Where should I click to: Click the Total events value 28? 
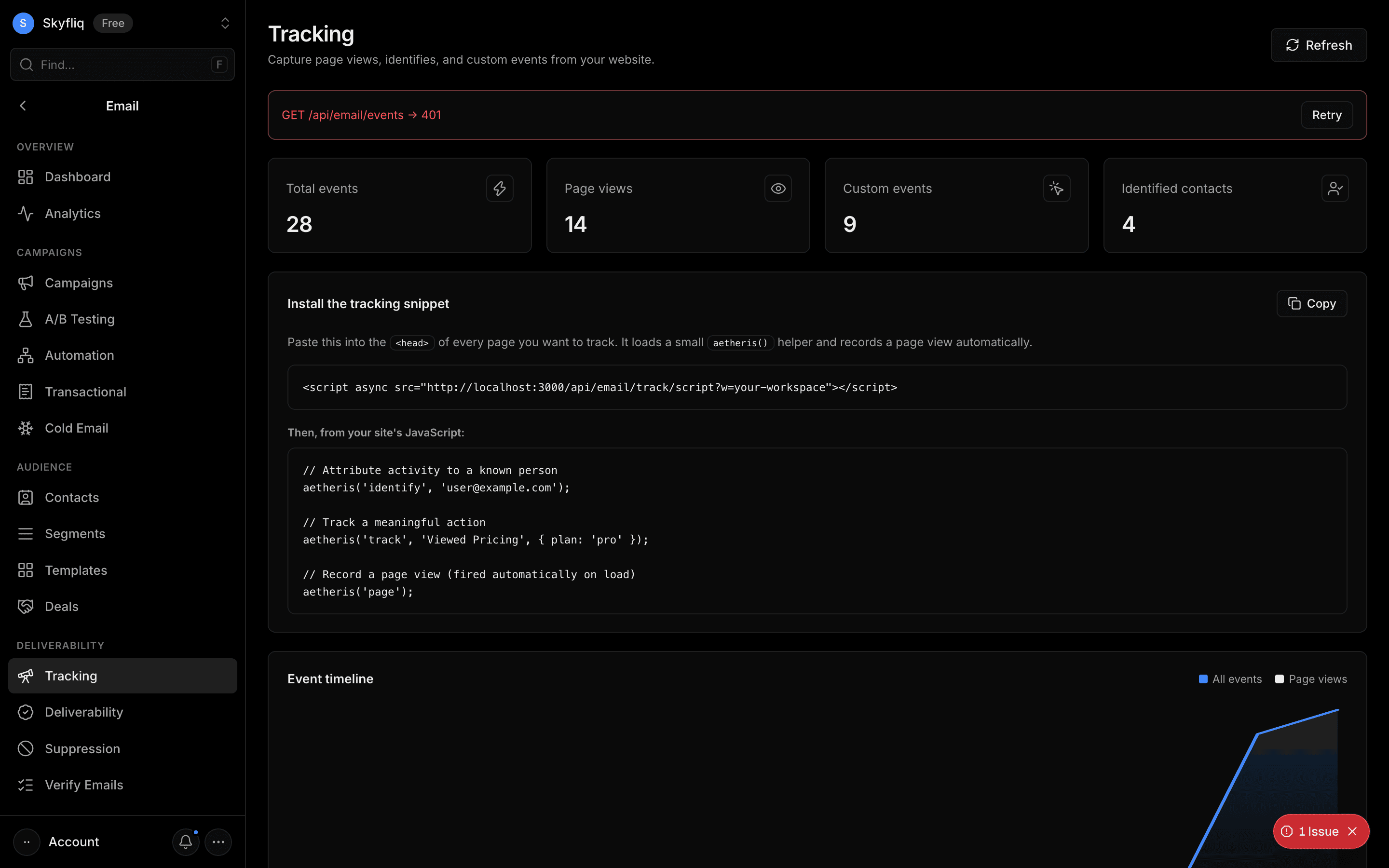coord(299,224)
